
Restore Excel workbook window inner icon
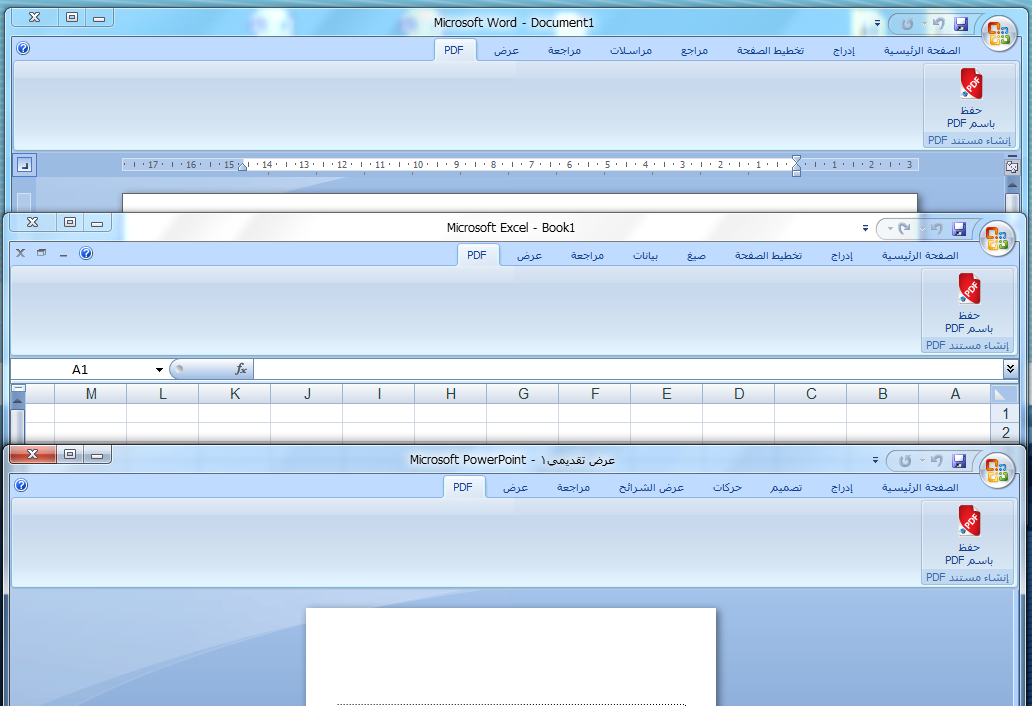pyautogui.click(x=41, y=253)
